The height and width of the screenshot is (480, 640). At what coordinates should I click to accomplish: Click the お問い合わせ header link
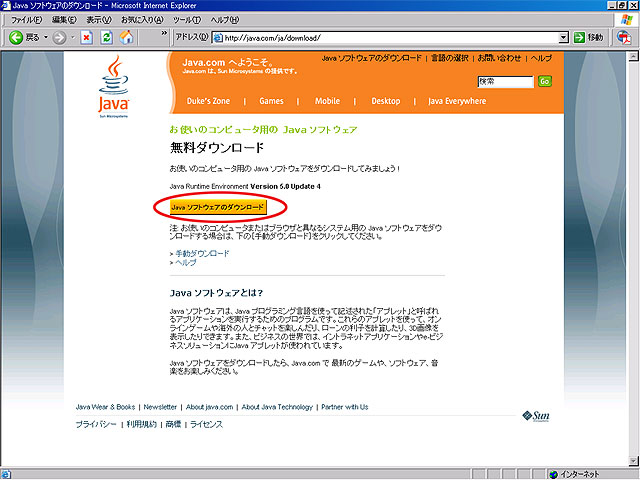pos(499,58)
